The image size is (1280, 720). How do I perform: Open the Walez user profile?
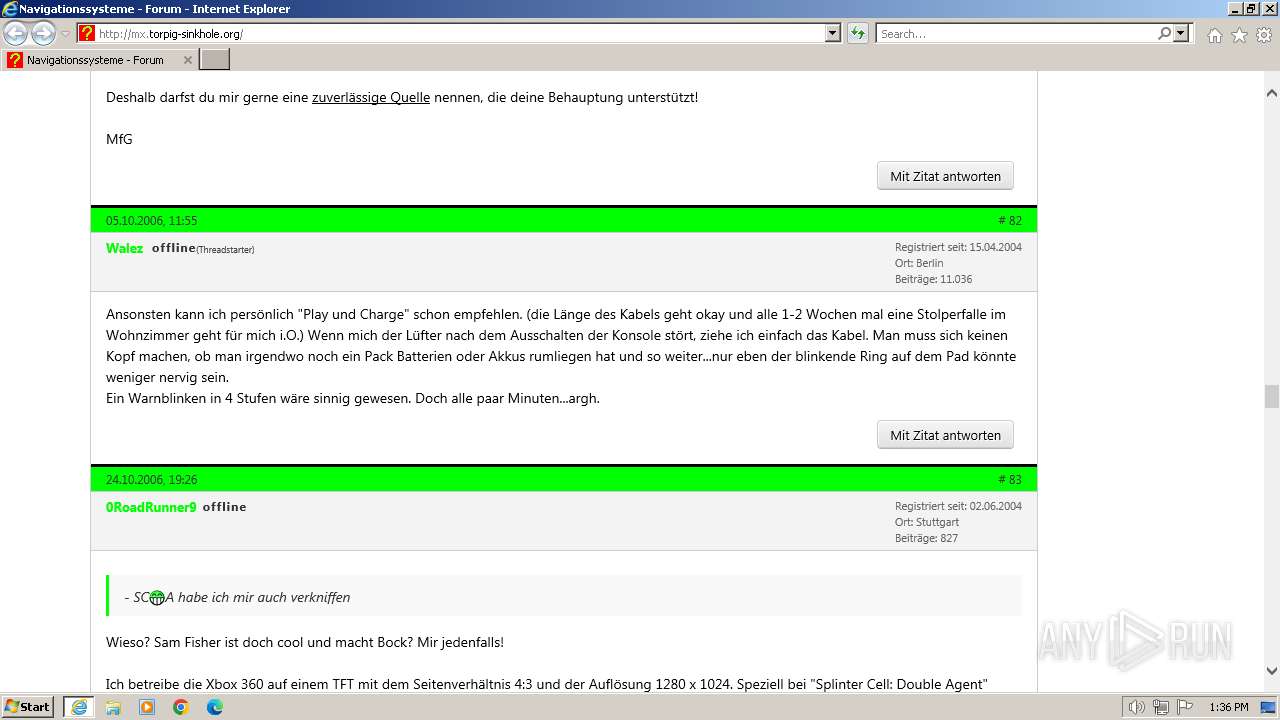pos(125,248)
